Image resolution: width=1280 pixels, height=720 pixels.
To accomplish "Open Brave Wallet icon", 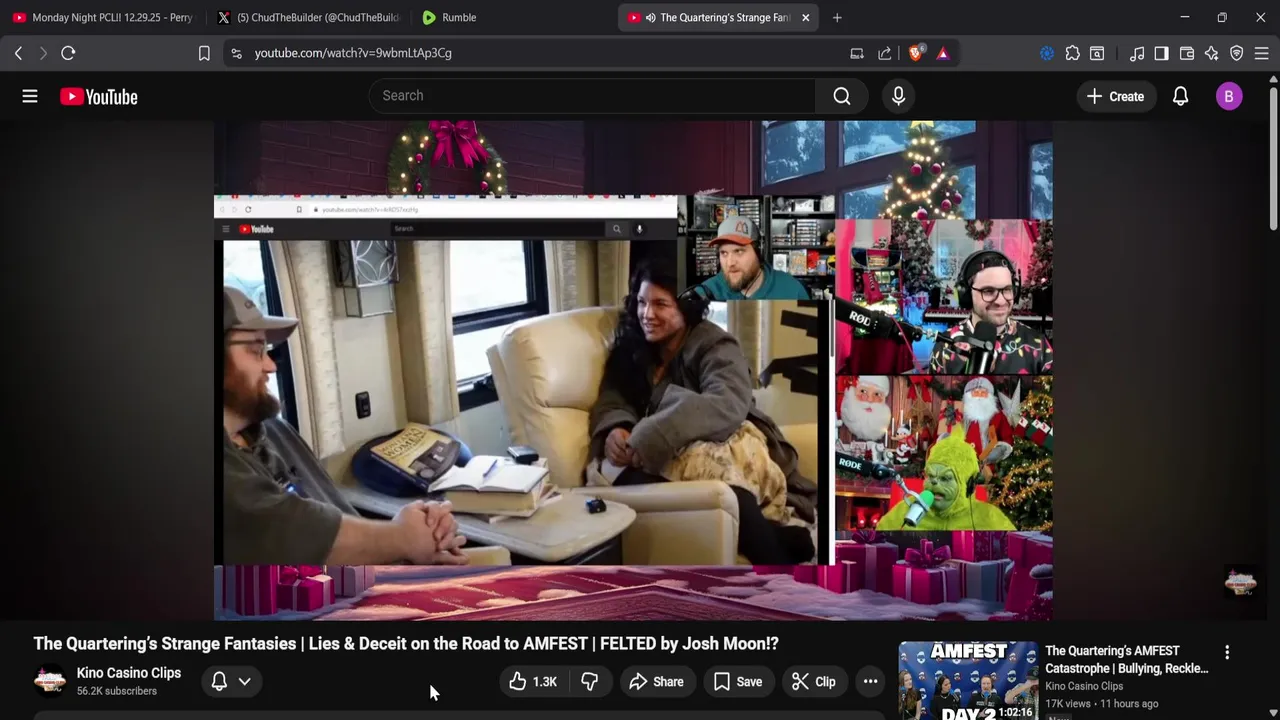I will tap(1187, 53).
